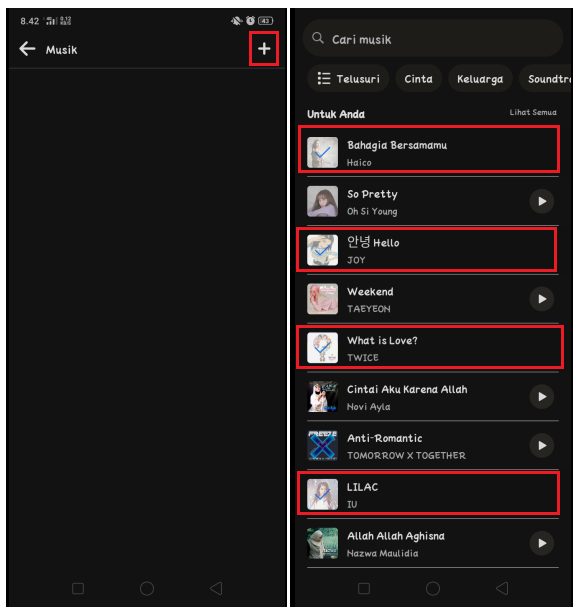Play Cintai Aku Karena Allah preview
The width and height of the screenshot is (580, 612).
(x=542, y=397)
